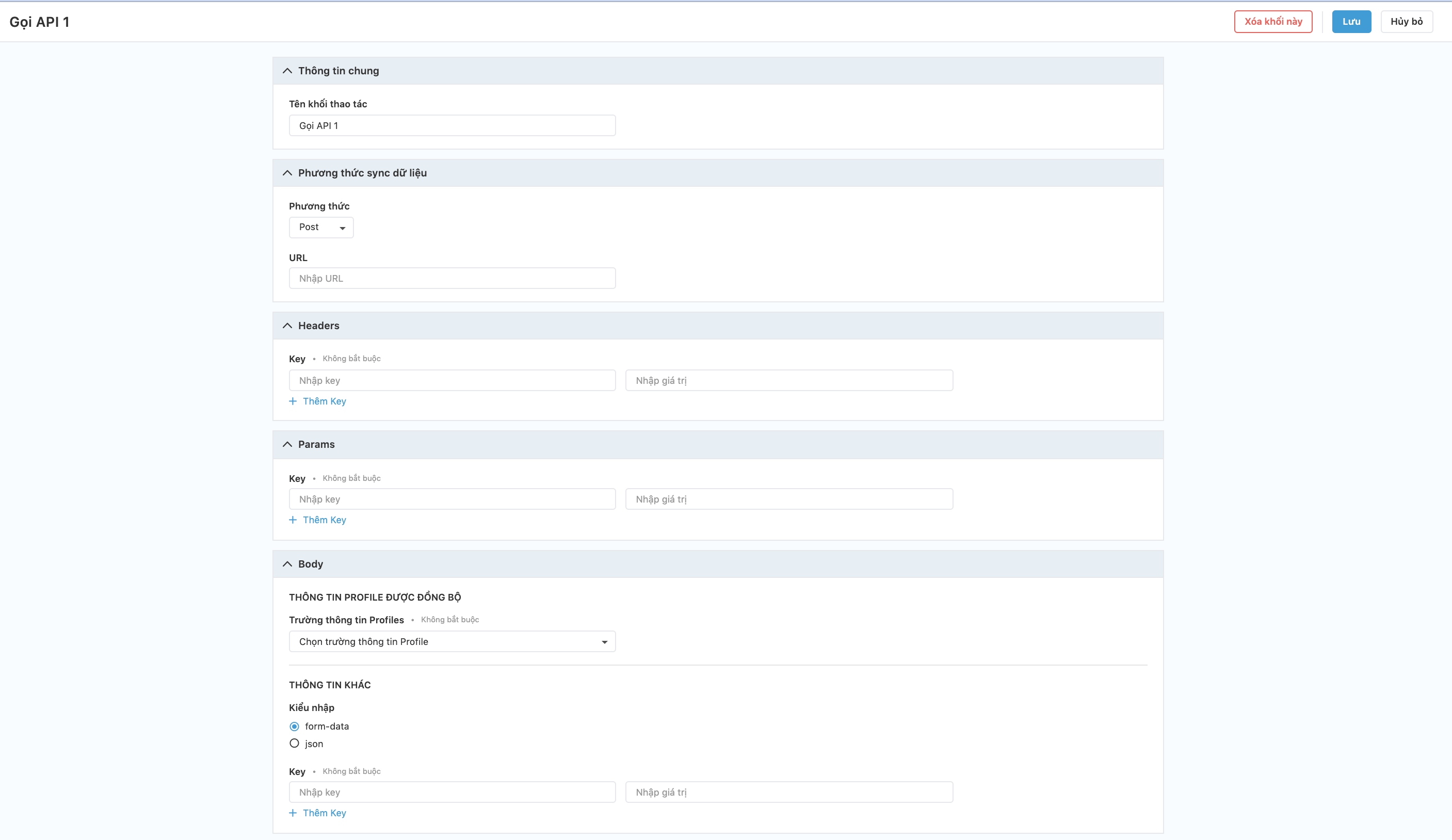The width and height of the screenshot is (1452, 840).
Task: Click the Thông tin chung section title
Action: coord(338,71)
